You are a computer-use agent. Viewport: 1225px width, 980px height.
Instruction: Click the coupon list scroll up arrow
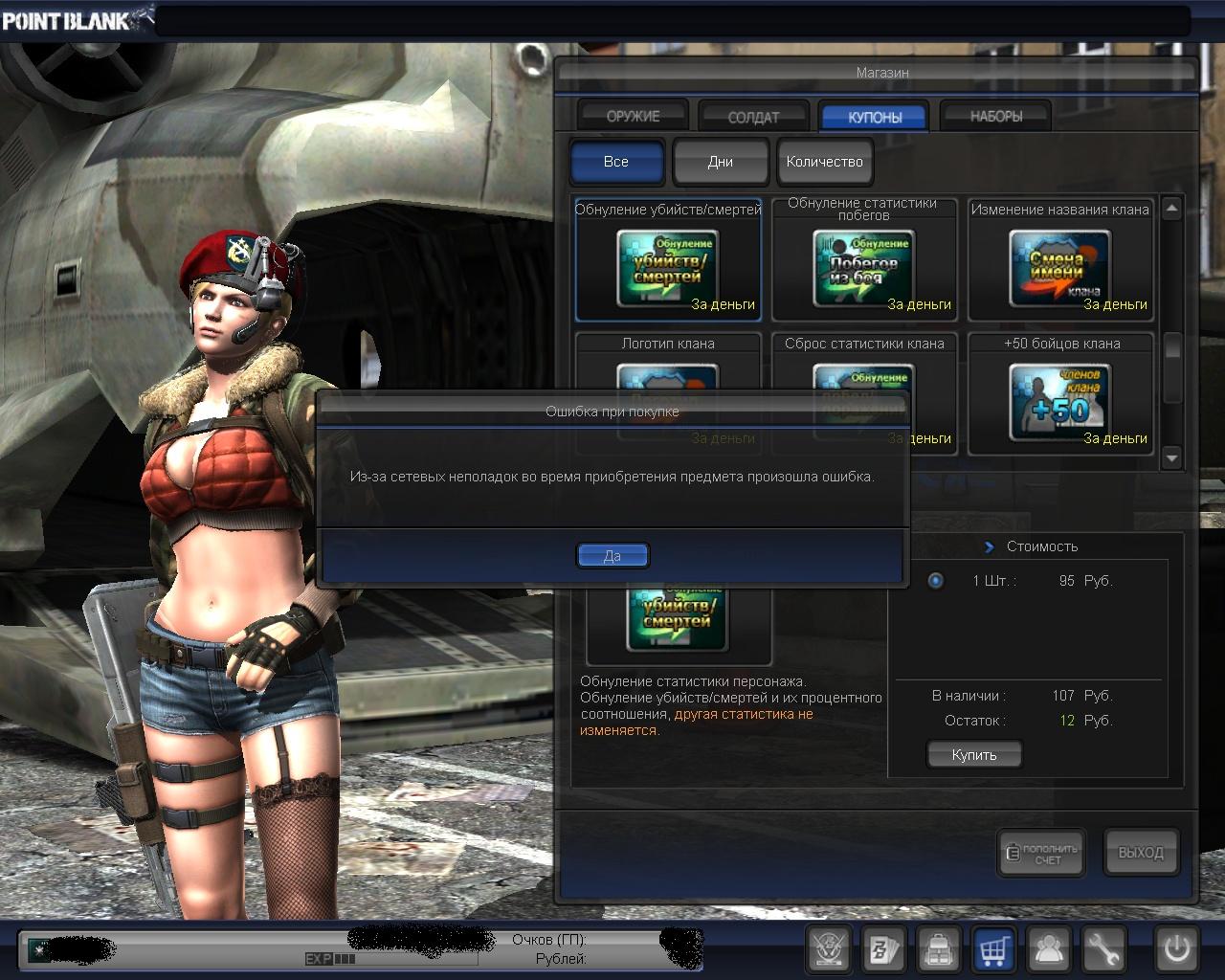(1172, 208)
